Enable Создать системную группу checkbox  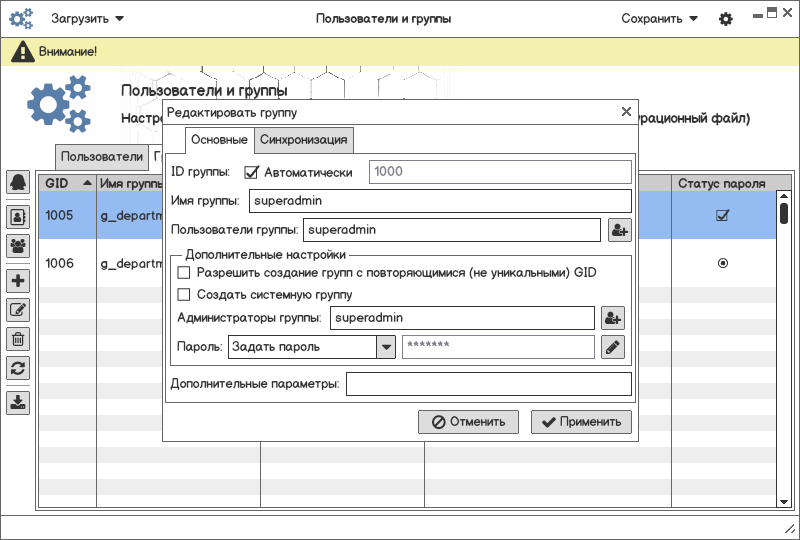click(x=183, y=294)
